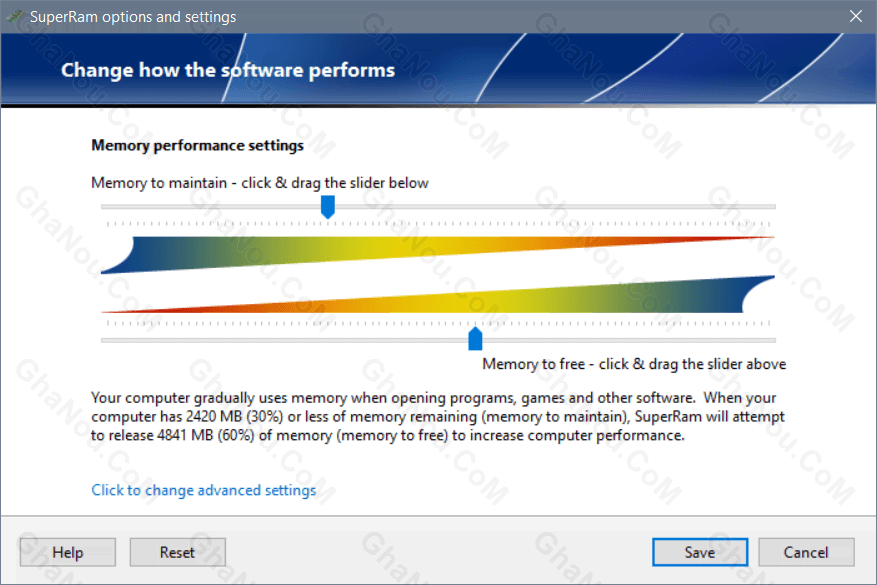The width and height of the screenshot is (877, 585).
Task: Click the Memory to free instruction label
Action: tap(634, 364)
